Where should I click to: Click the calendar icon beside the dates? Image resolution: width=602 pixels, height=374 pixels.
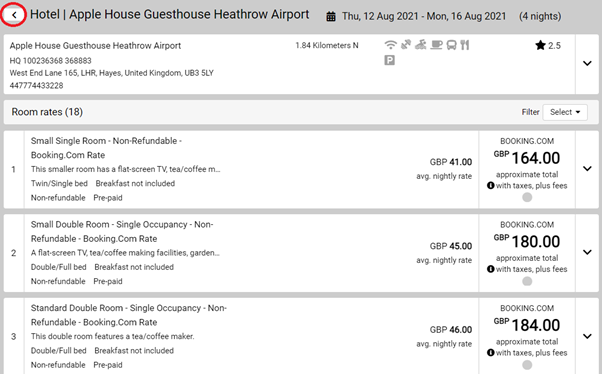point(331,17)
